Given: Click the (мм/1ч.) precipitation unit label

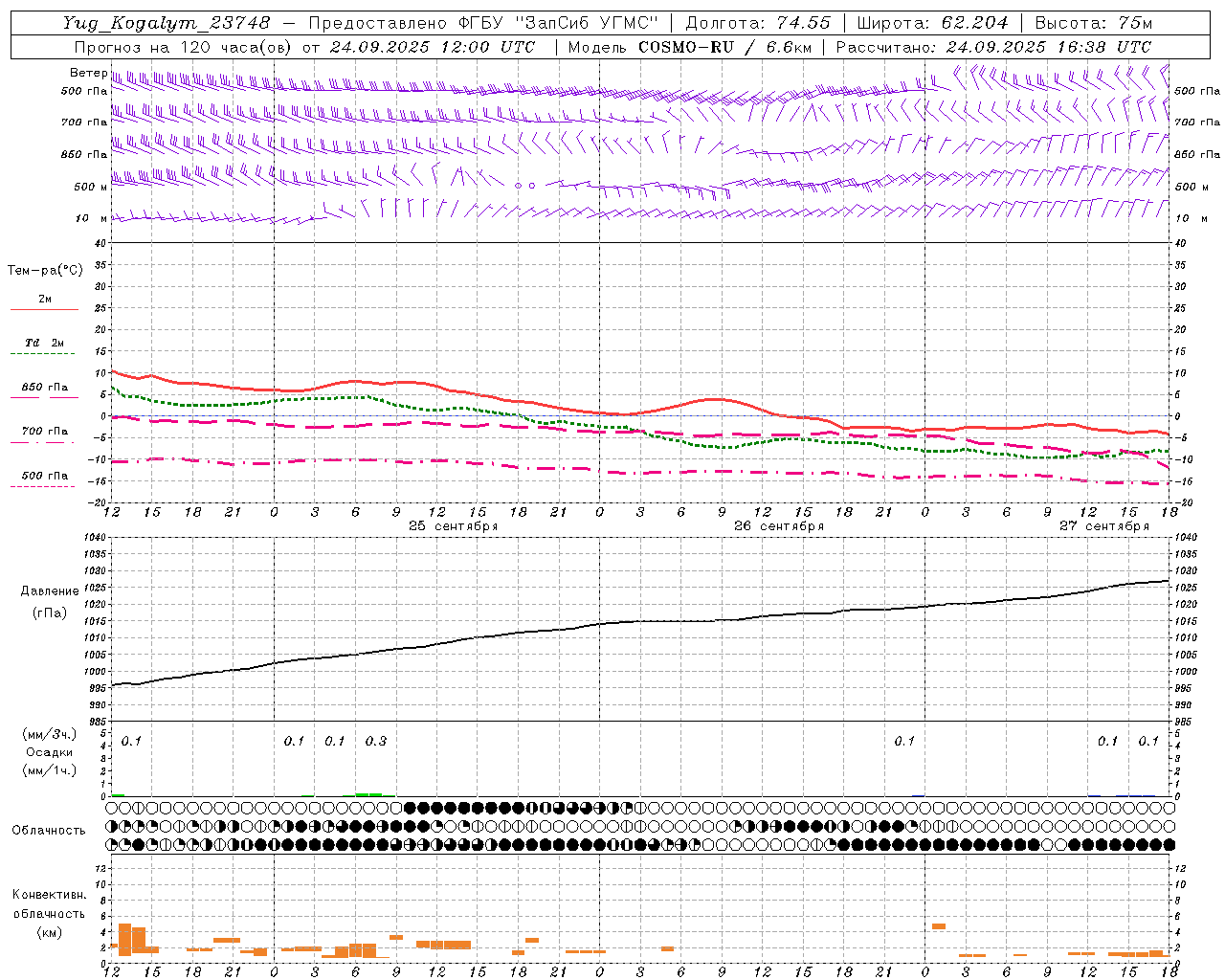Looking at the screenshot, I should click(x=50, y=770).
